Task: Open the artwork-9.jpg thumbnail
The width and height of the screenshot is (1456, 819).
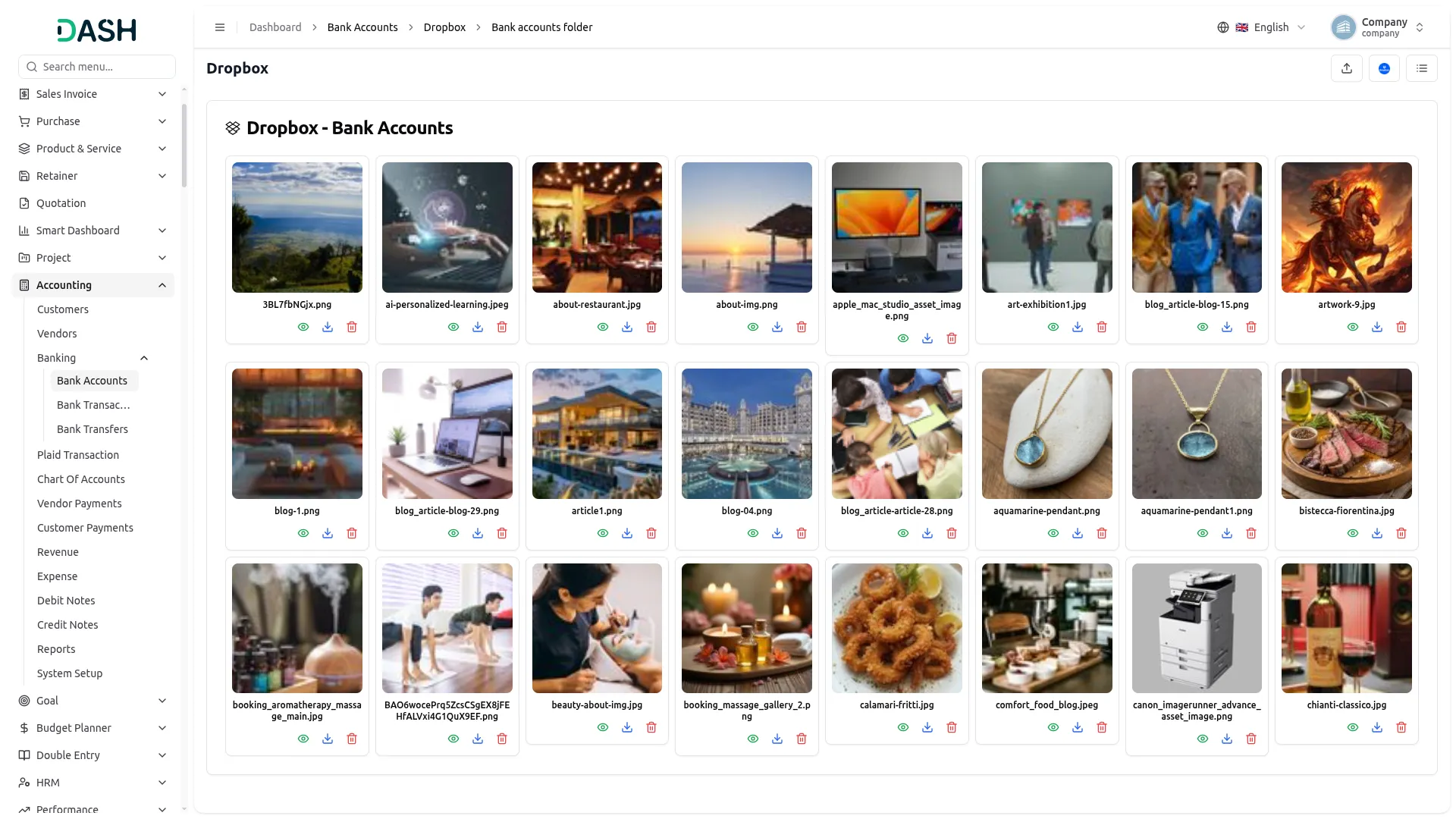Action: coord(1347,227)
